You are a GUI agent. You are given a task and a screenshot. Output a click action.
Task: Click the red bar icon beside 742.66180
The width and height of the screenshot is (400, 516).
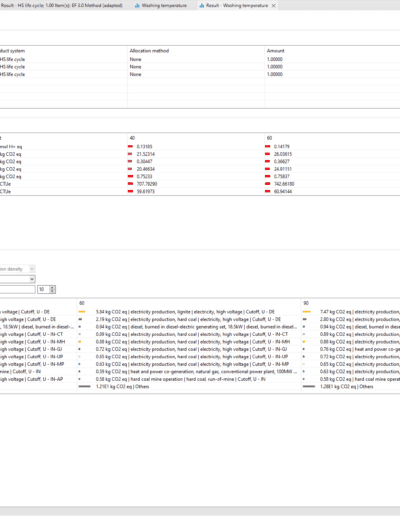267,184
